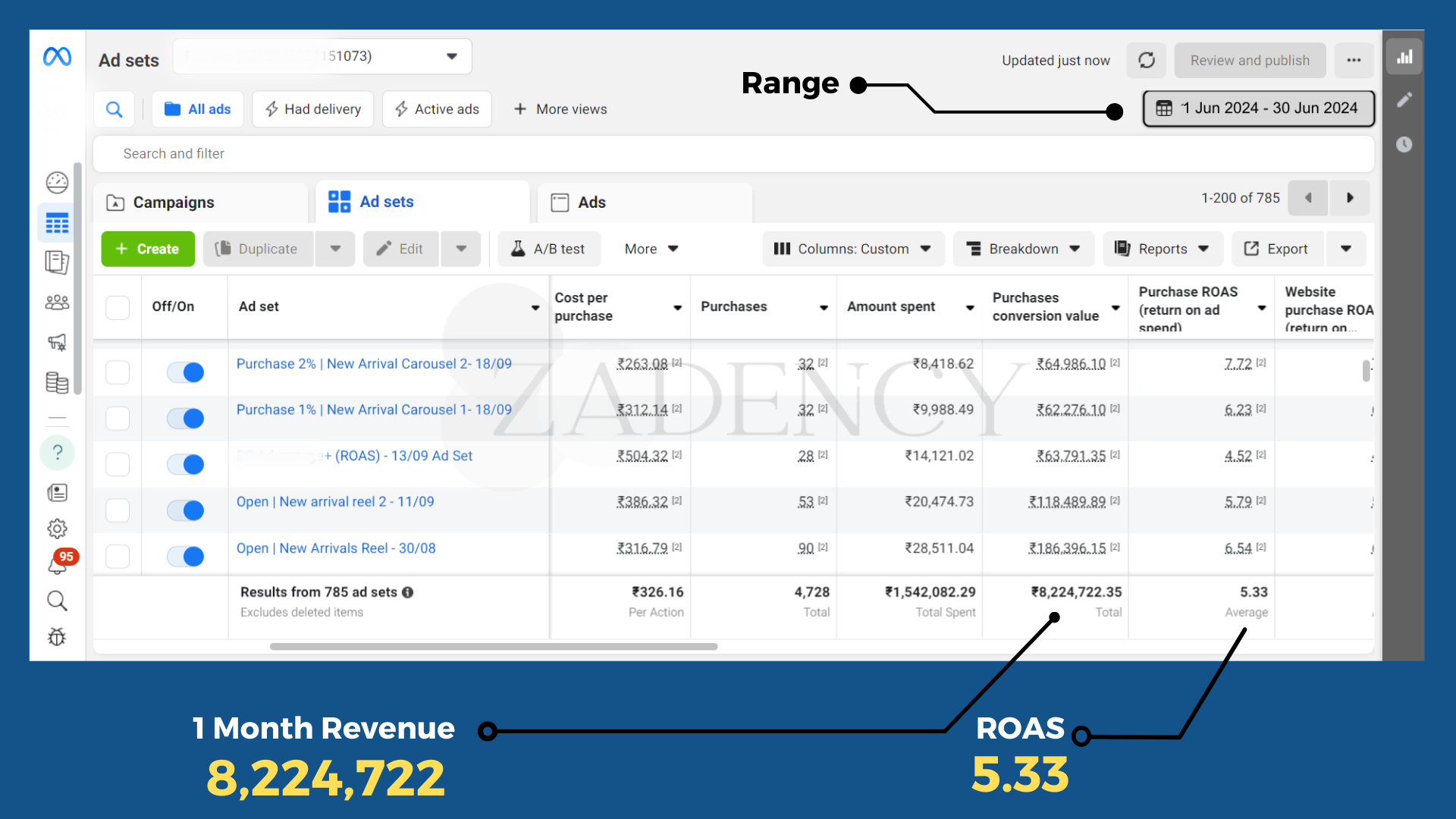Turn off Purchase 2% New Arrival Carousel ad set
Viewport: 1456px width, 819px height.
pyautogui.click(x=186, y=372)
